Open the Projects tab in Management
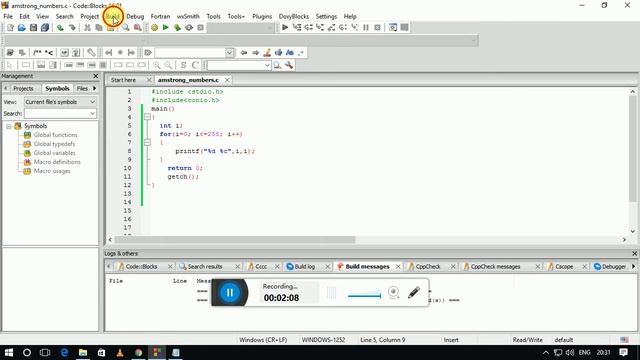 23,89
